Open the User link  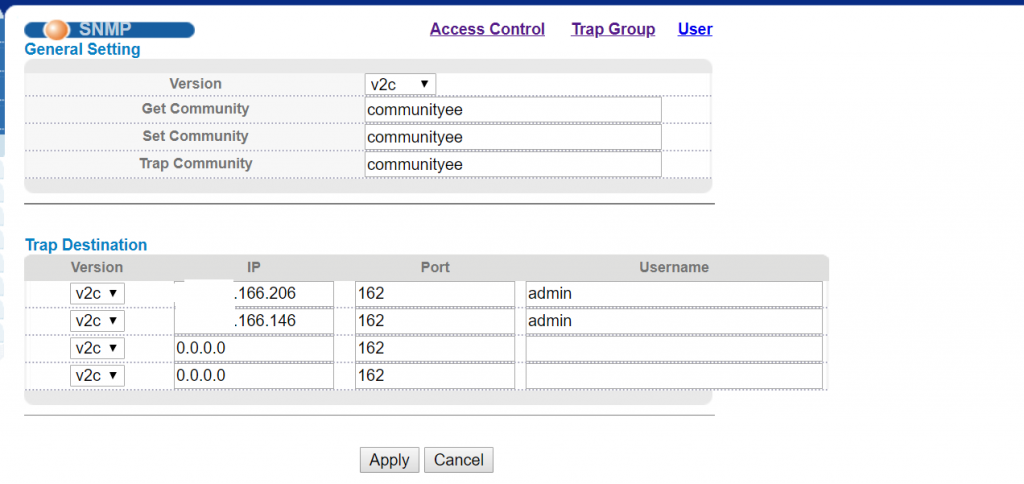695,29
